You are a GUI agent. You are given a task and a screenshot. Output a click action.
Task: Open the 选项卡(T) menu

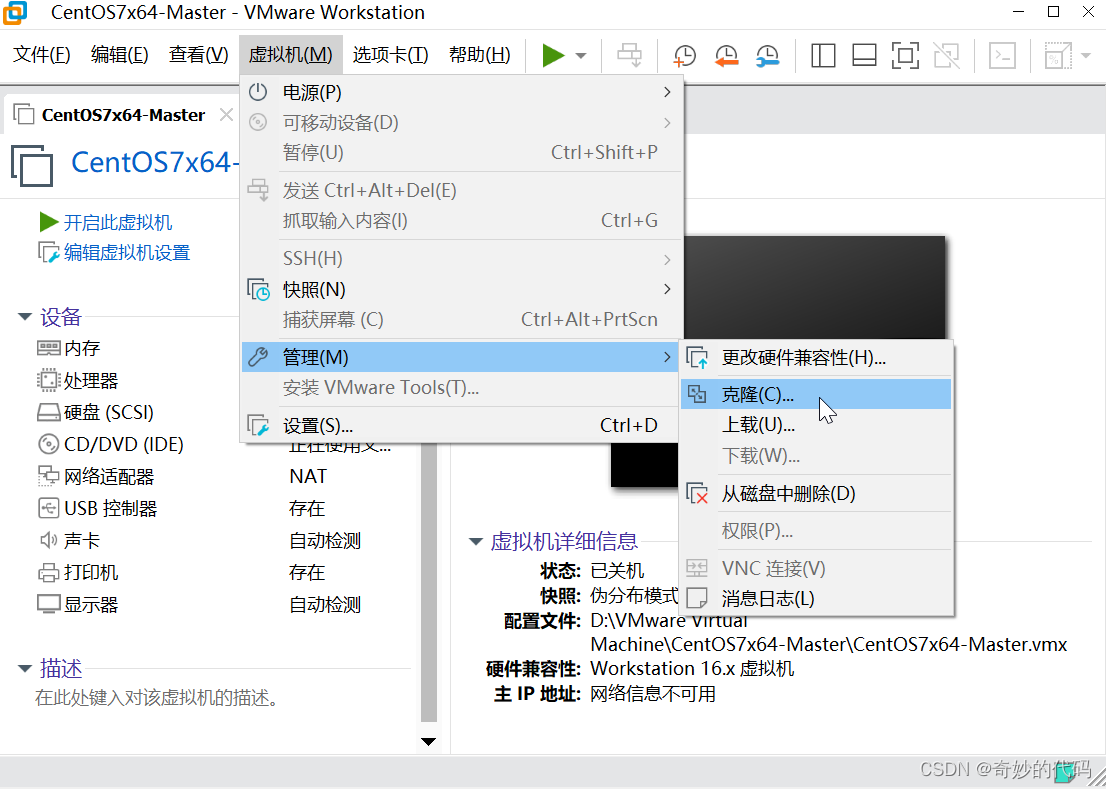tap(390, 55)
